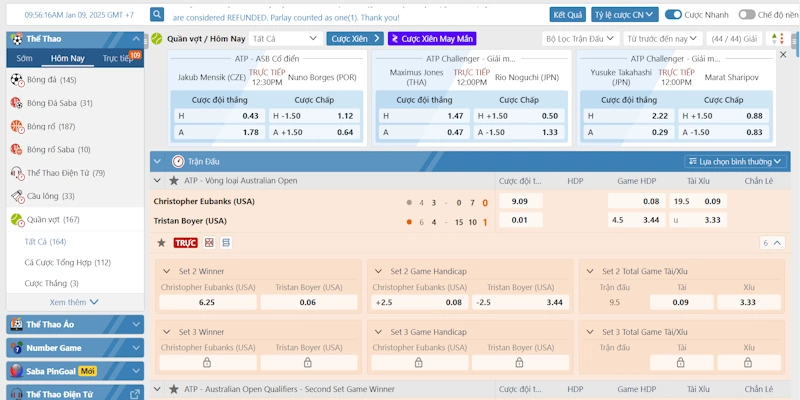The width and height of the screenshot is (800, 400).
Task: Open the Bóng đá soccer ball icon
Action: 17,80
